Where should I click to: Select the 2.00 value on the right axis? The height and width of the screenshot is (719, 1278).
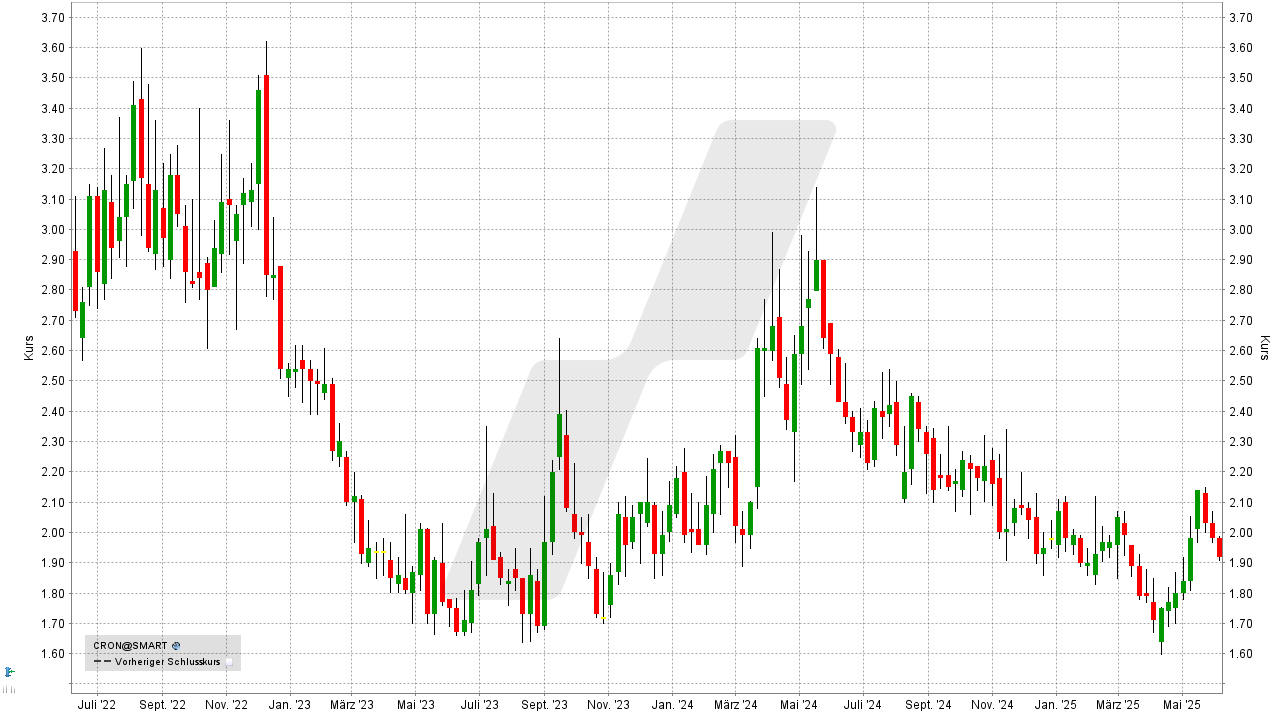click(1241, 533)
